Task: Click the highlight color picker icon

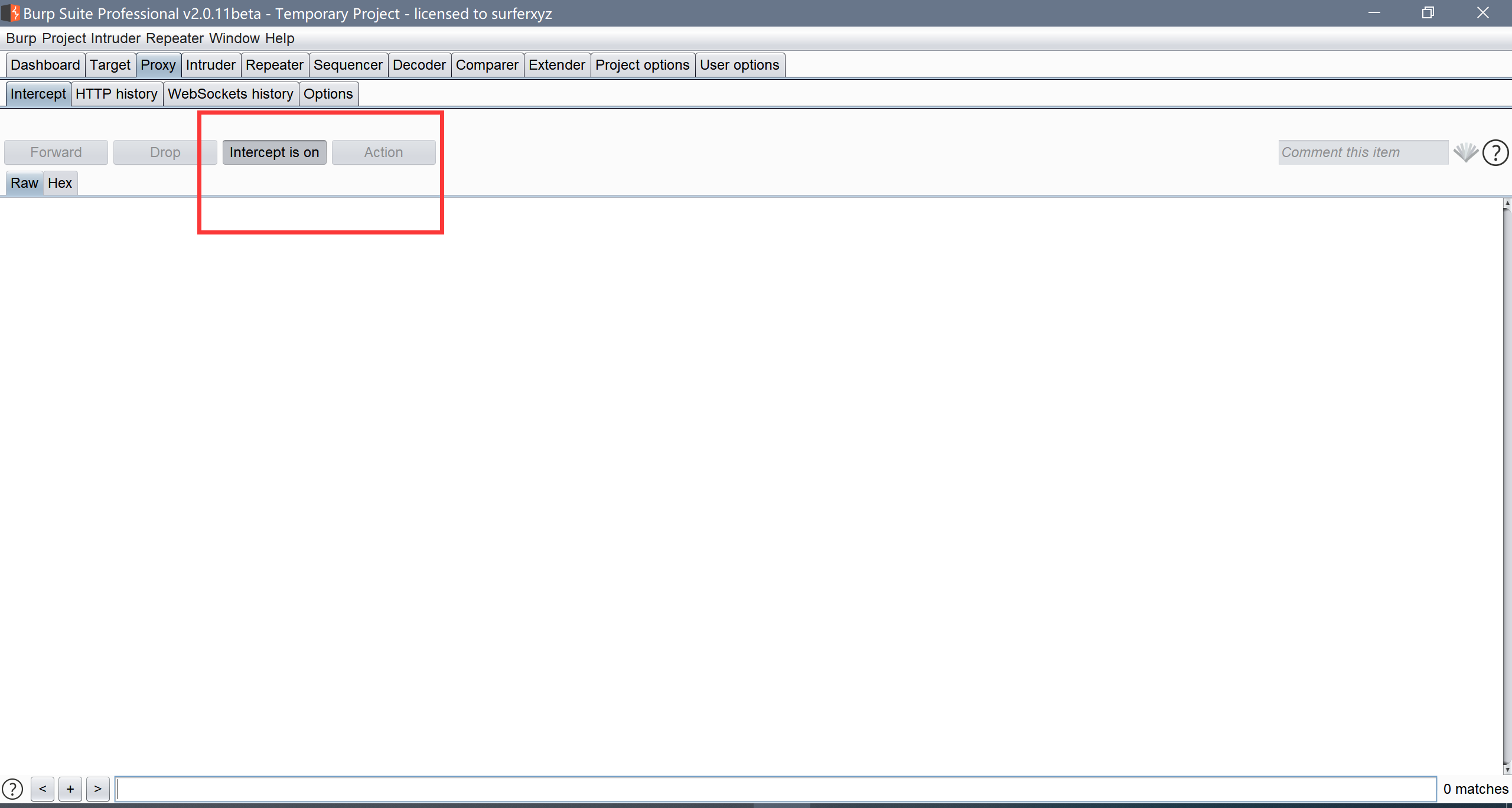Action: pyautogui.click(x=1465, y=152)
